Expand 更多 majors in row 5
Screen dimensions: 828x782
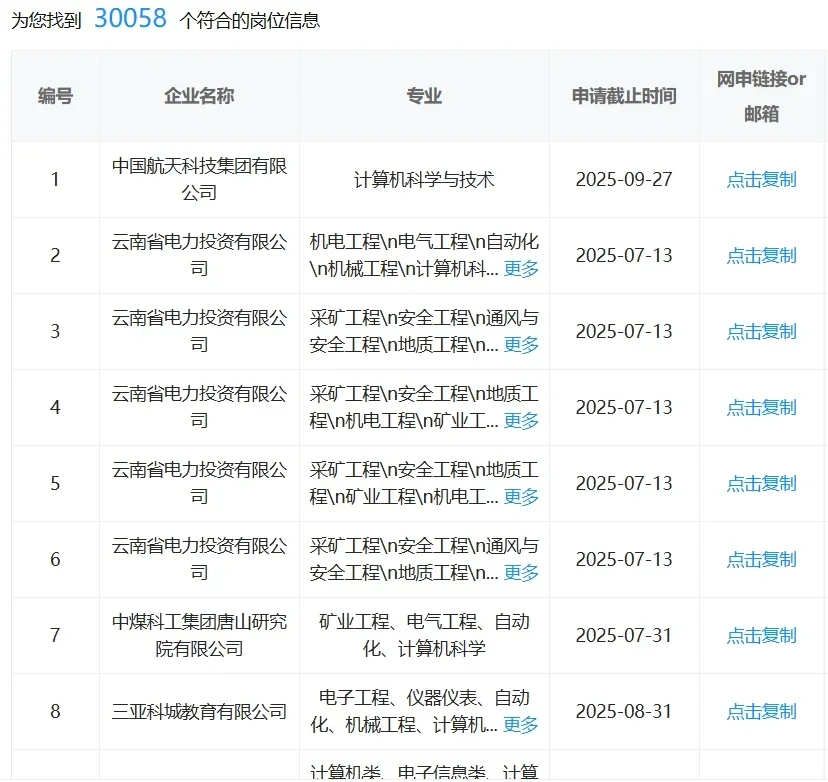[521, 497]
